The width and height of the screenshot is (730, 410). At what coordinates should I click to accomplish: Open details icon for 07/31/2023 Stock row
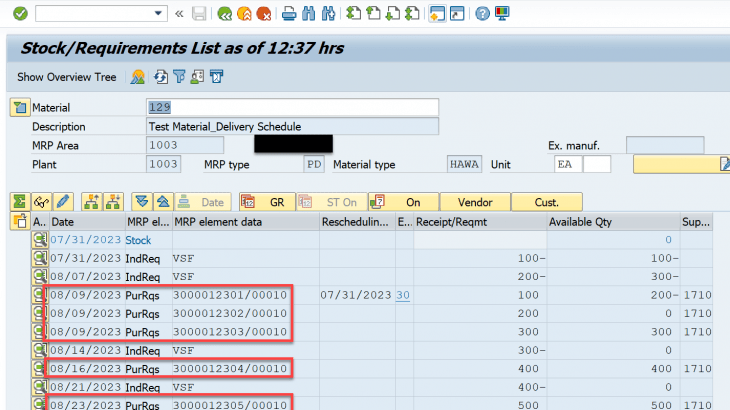click(x=39, y=240)
